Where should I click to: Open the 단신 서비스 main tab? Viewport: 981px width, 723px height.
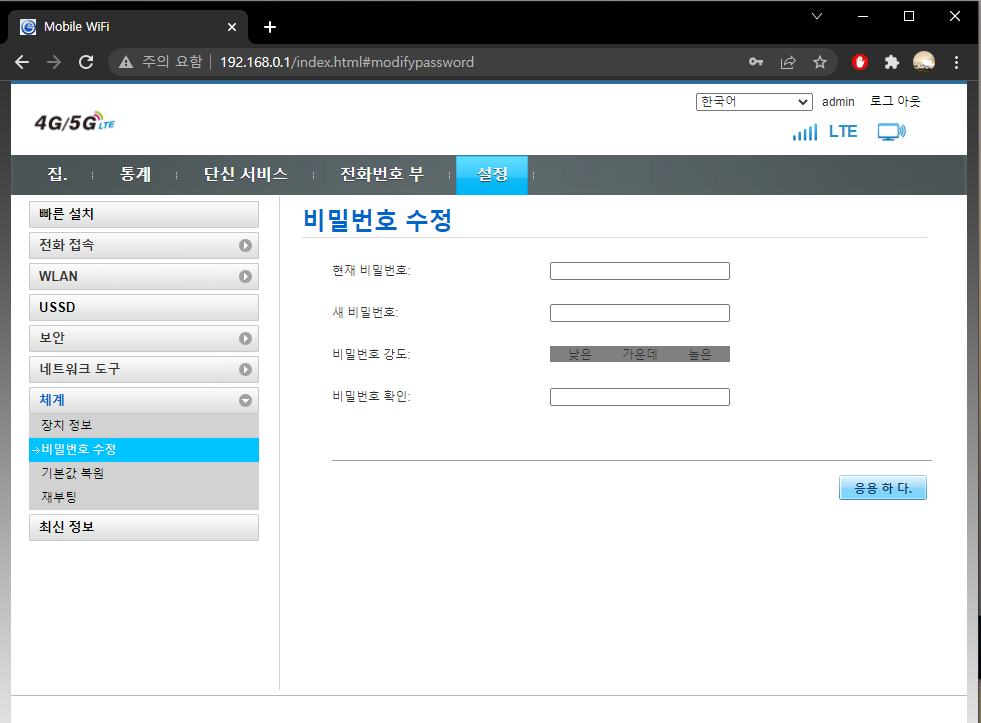[245, 174]
